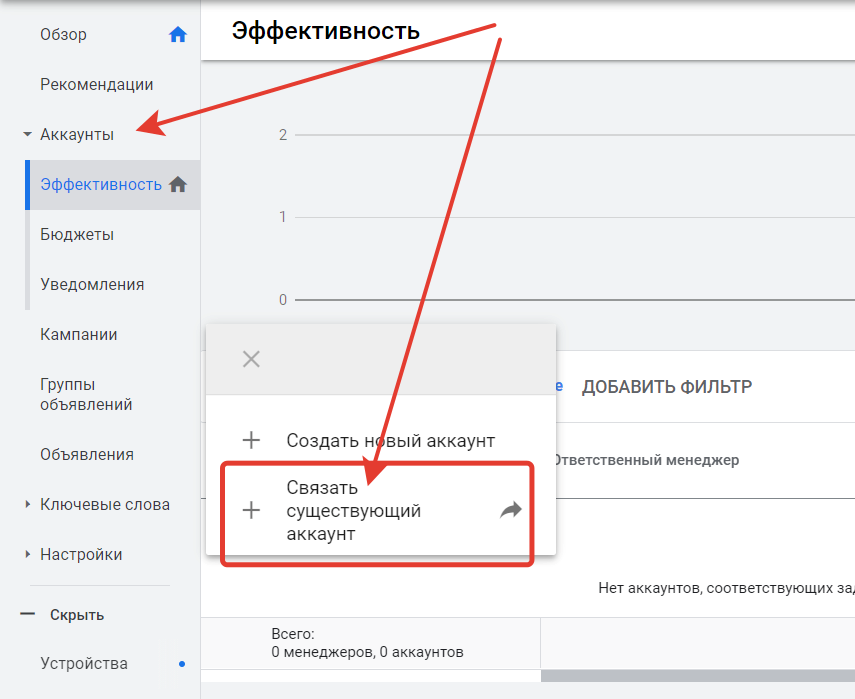Image resolution: width=855 pixels, height=699 pixels.
Task: Click plus icon beside Связать существующий аккаунт
Action: [x=251, y=511]
